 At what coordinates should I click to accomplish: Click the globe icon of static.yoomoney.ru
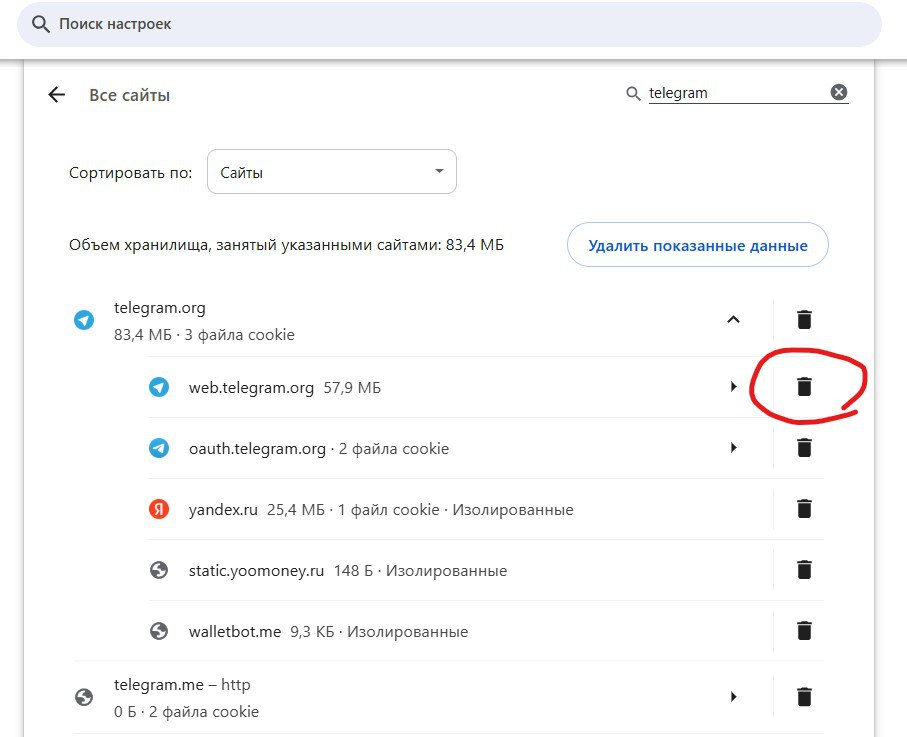point(159,570)
